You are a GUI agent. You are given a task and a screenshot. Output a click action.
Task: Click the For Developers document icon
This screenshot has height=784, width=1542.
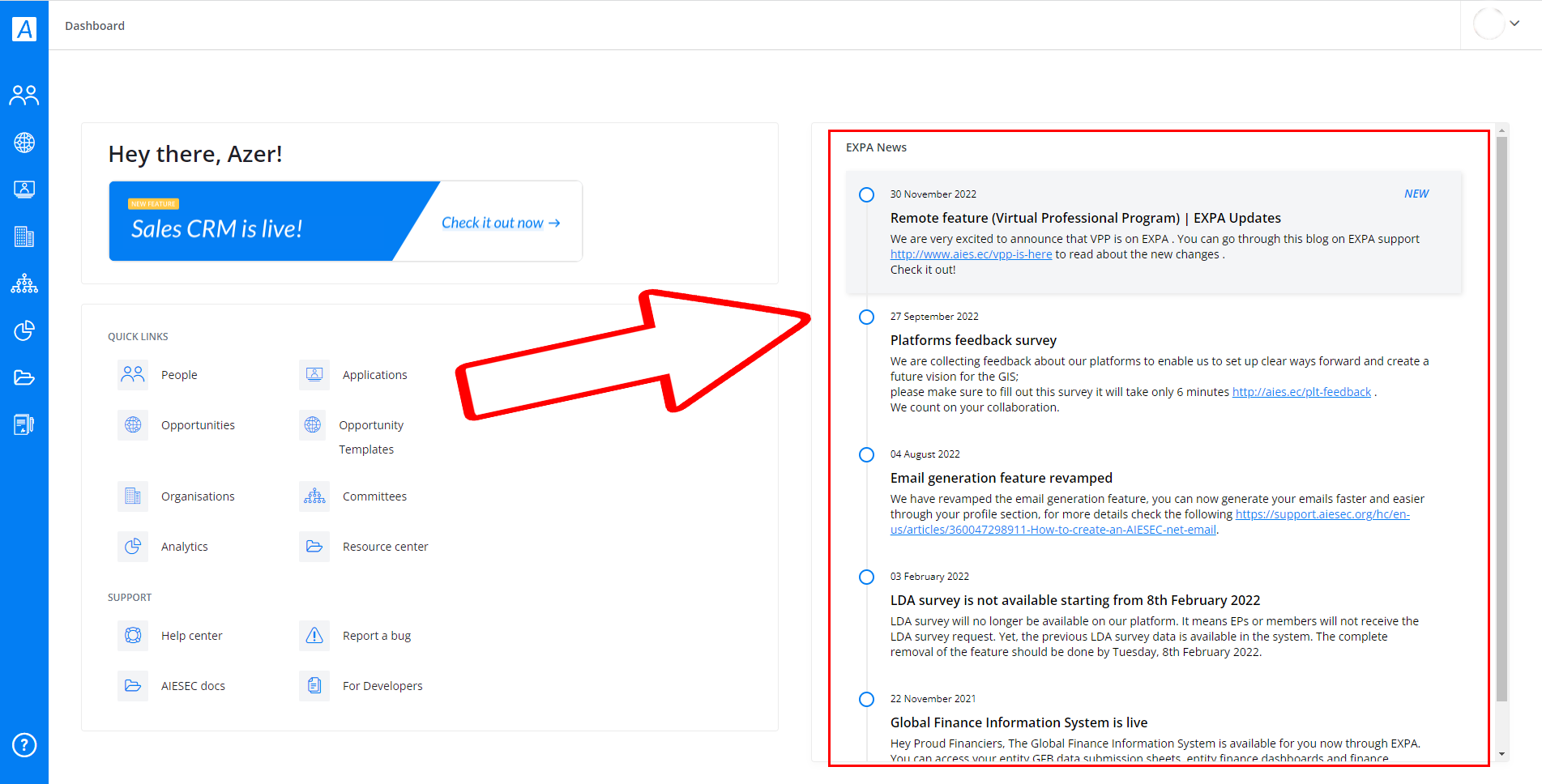(x=314, y=686)
